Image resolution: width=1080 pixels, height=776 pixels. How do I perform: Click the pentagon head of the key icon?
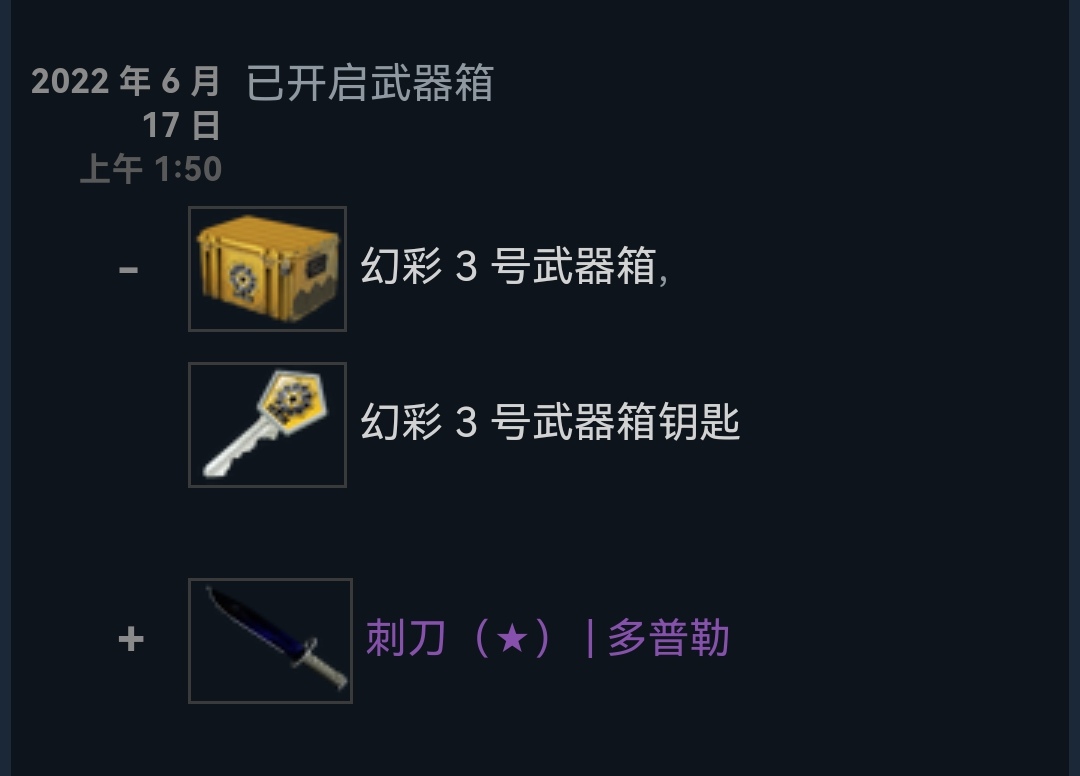tap(293, 397)
